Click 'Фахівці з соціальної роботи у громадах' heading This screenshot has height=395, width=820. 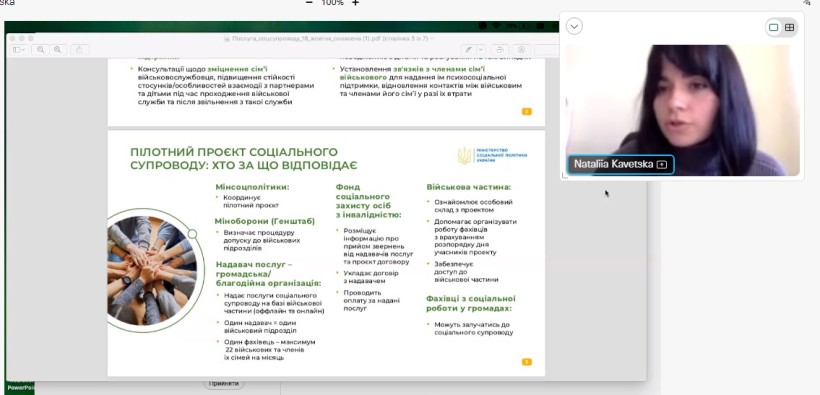point(471,303)
